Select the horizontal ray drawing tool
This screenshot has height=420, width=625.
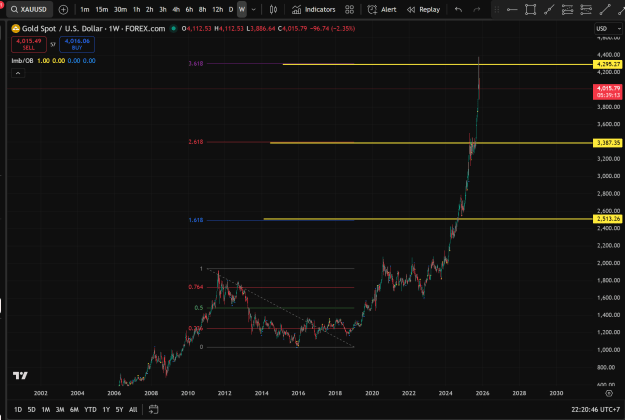512,10
